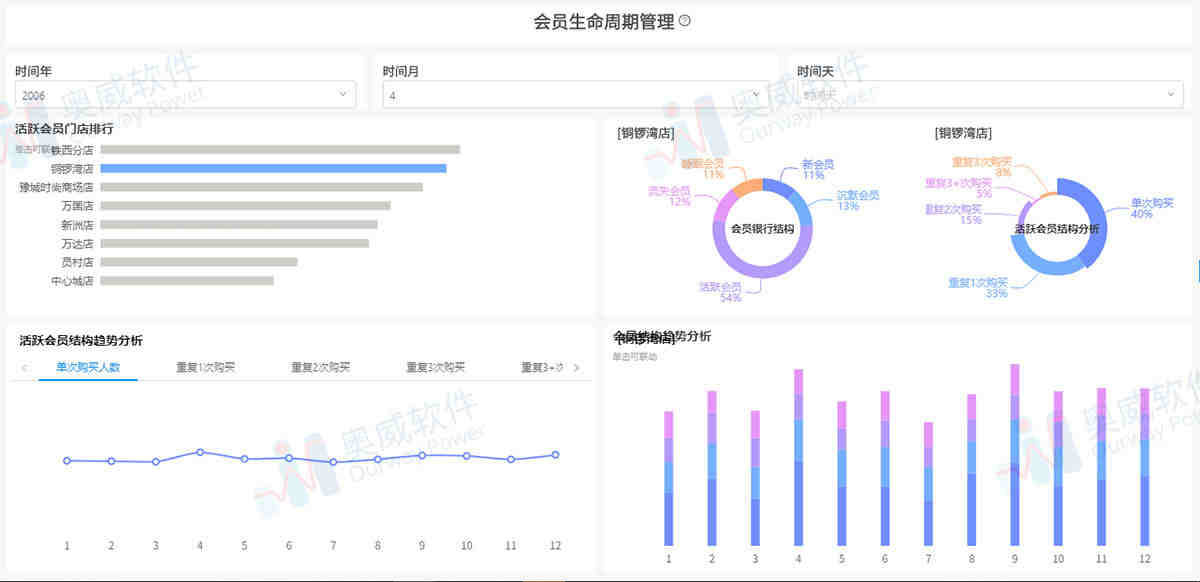This screenshot has width=1200, height=582.
Task: Click the 豫城时尚商场店 ranking bar
Action: (262, 187)
